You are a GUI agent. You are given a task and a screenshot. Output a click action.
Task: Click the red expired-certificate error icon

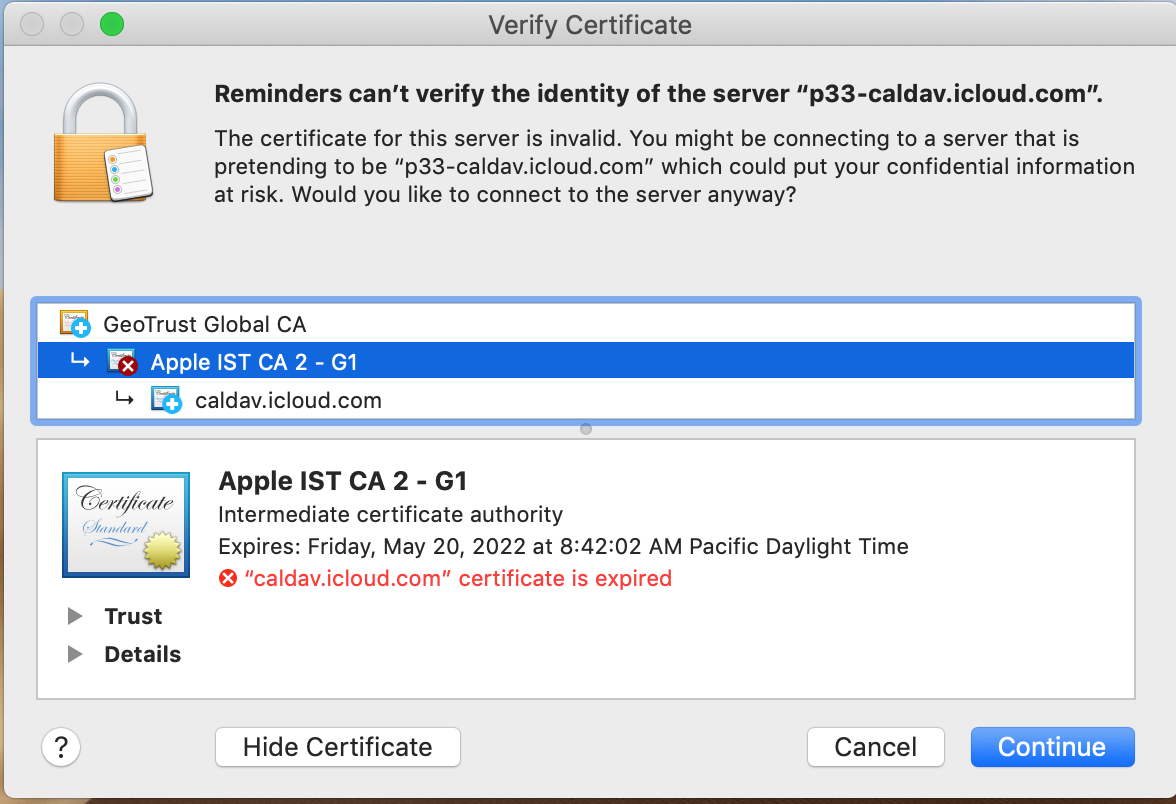tap(228, 578)
